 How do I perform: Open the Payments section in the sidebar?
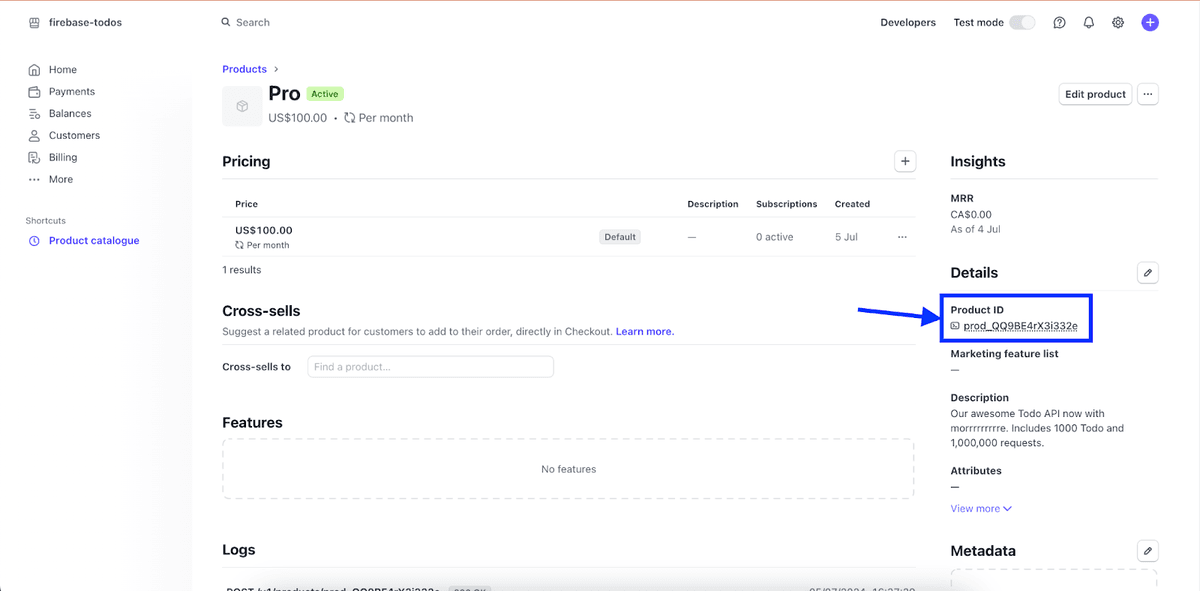pos(69,91)
